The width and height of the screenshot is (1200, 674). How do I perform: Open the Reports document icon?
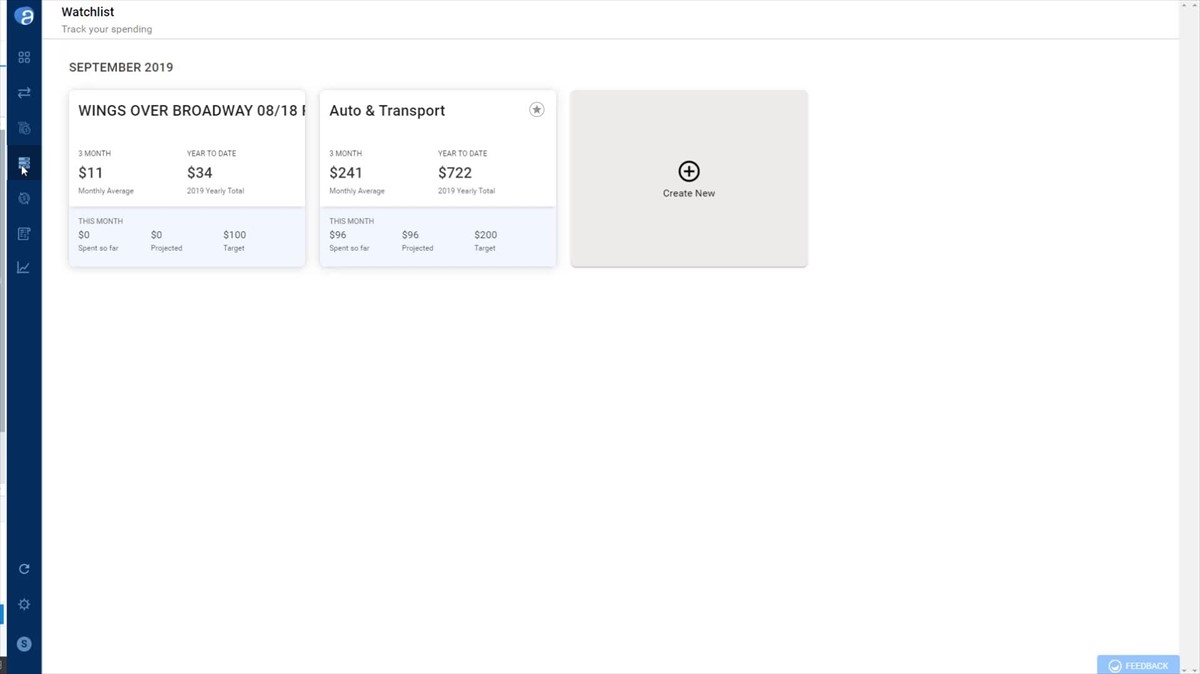tap(24, 233)
